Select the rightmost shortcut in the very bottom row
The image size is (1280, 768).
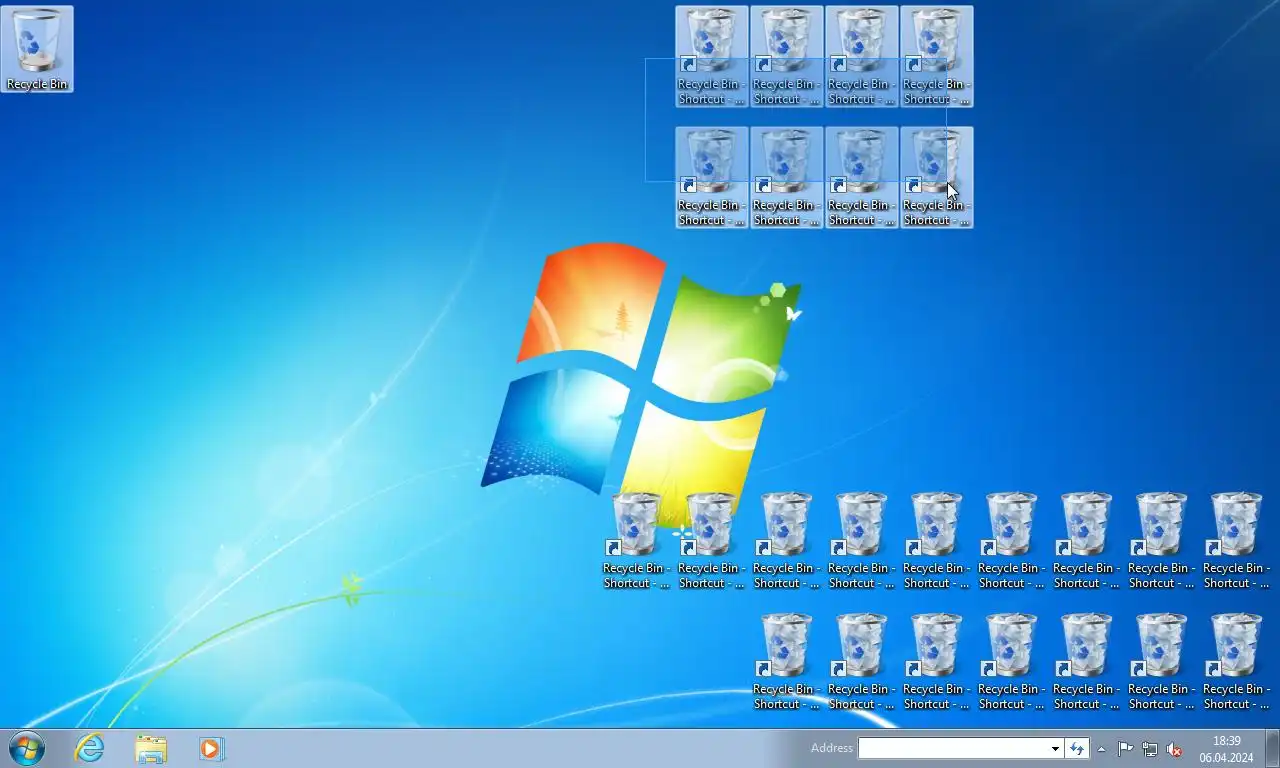[1237, 661]
